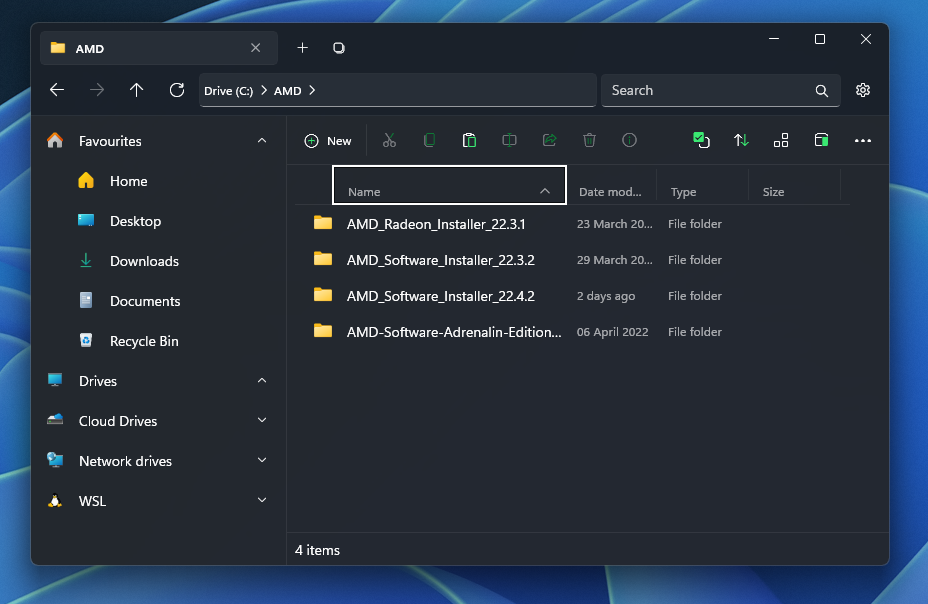Click the Cut scissors icon
Image resolution: width=928 pixels, height=604 pixels.
(x=389, y=140)
